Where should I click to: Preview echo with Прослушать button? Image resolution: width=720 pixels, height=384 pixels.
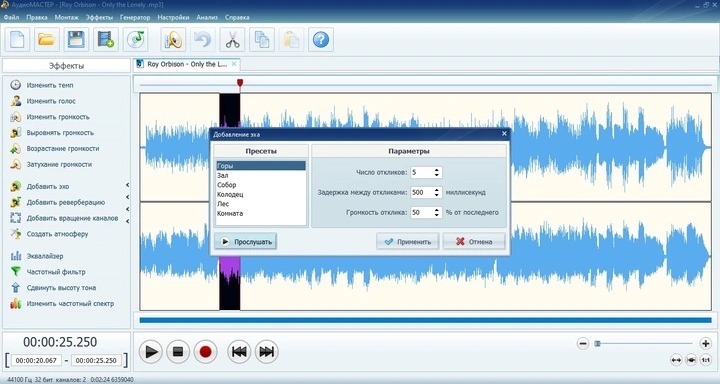click(x=245, y=242)
